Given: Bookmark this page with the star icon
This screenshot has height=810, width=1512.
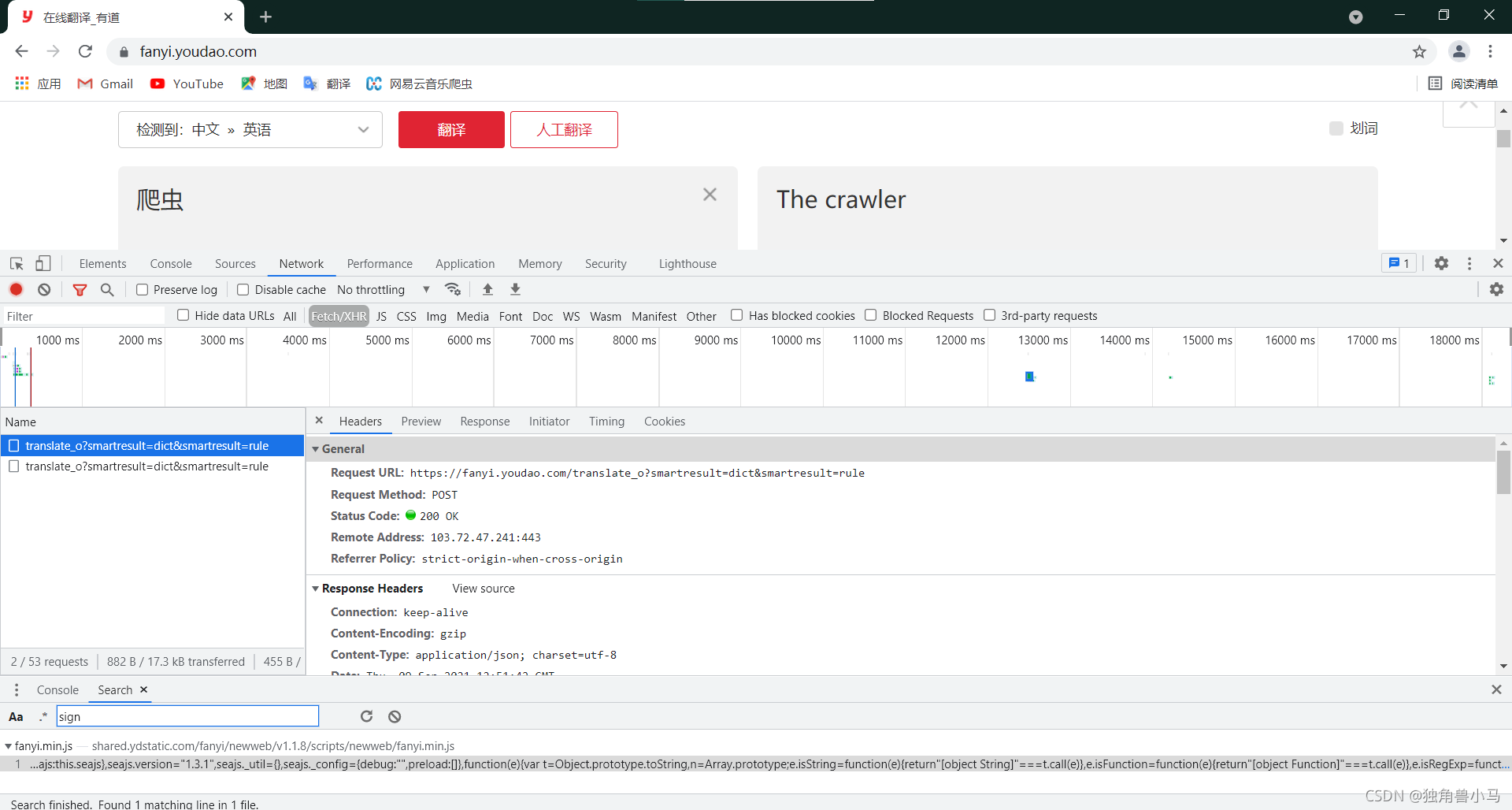Looking at the screenshot, I should click(x=1419, y=52).
